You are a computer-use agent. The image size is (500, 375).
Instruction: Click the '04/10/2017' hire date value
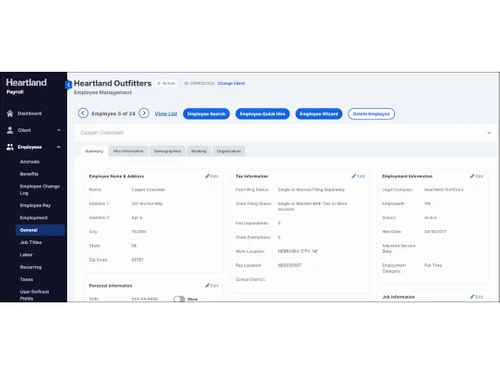pos(435,232)
